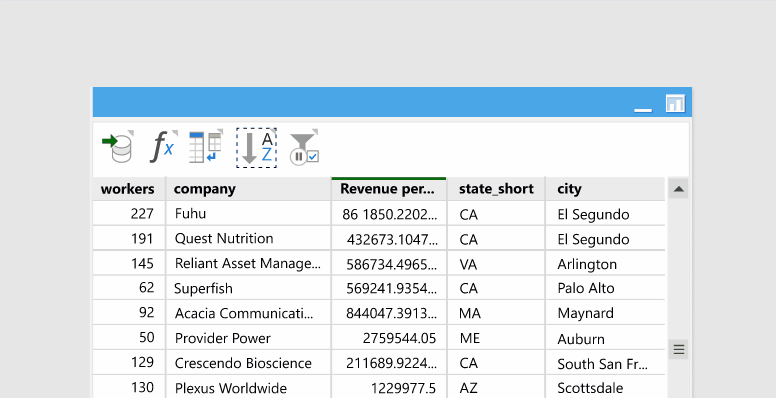Screen dimensions: 776x398
Task: Click the Auburn city cell
Action: pyautogui.click(x=605, y=338)
